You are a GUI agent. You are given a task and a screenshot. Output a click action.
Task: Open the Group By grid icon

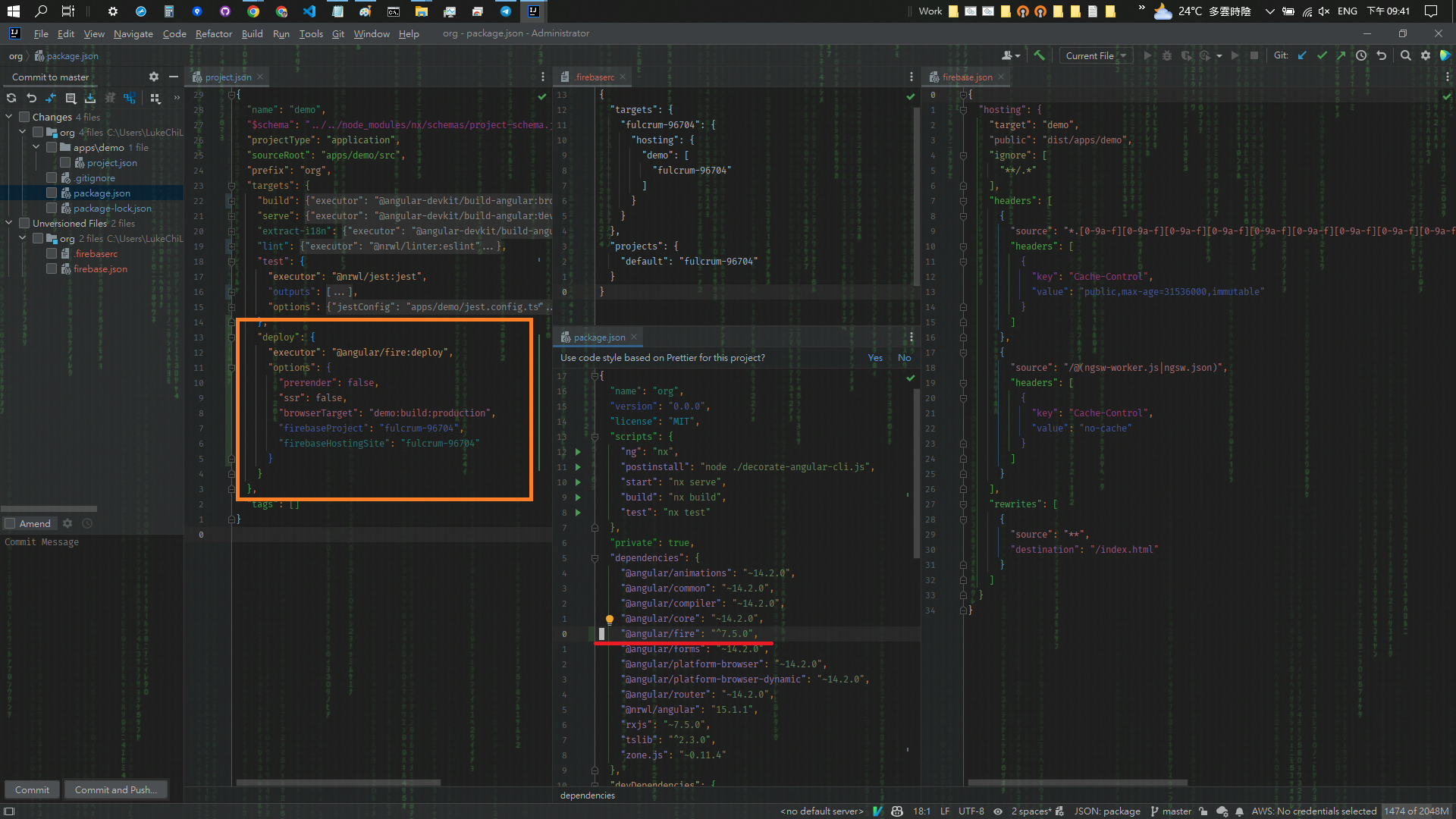coord(155,98)
